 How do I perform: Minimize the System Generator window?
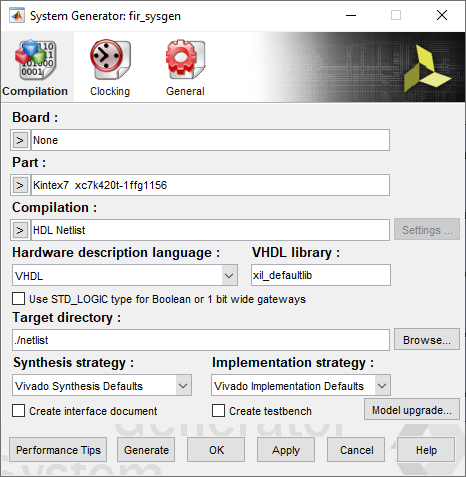coord(351,15)
